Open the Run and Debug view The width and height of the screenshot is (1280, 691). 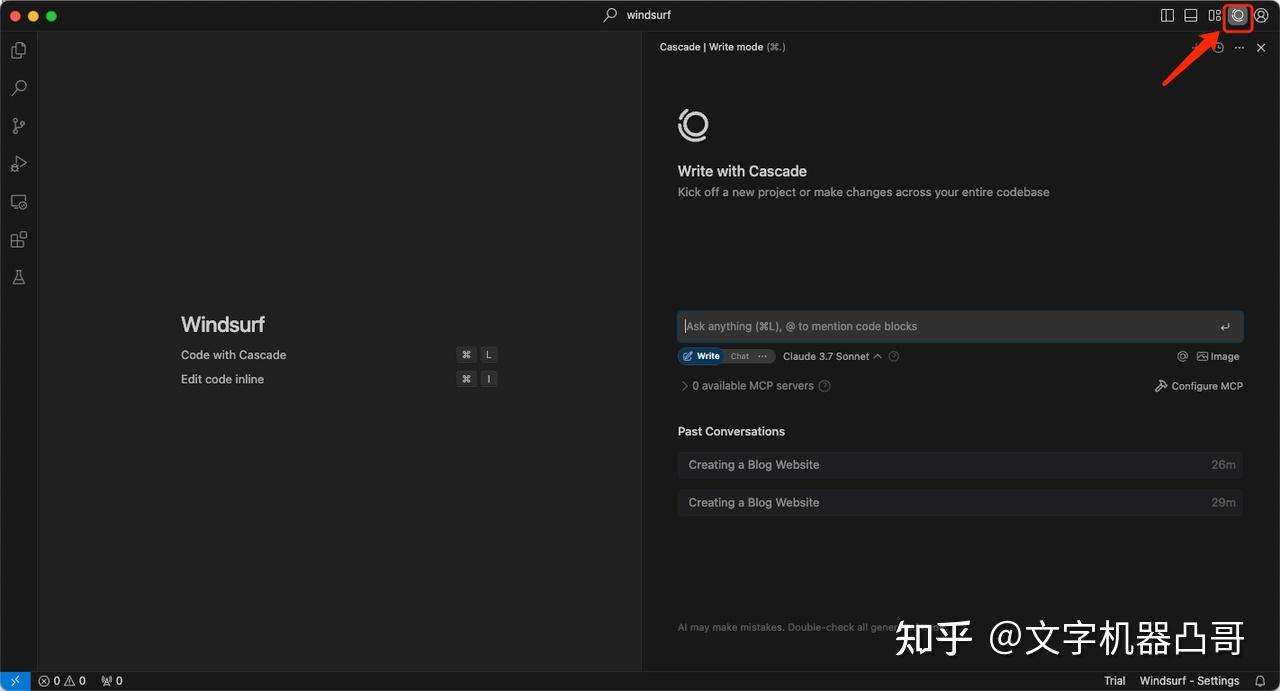(18, 164)
